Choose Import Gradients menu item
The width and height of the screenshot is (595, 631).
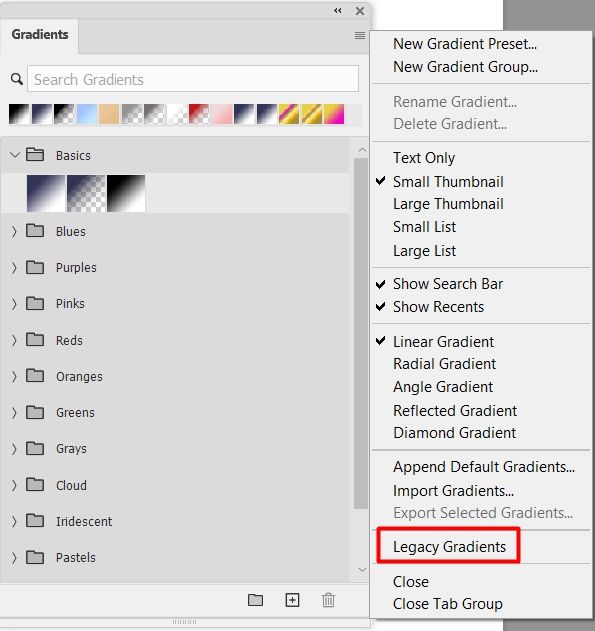453,491
